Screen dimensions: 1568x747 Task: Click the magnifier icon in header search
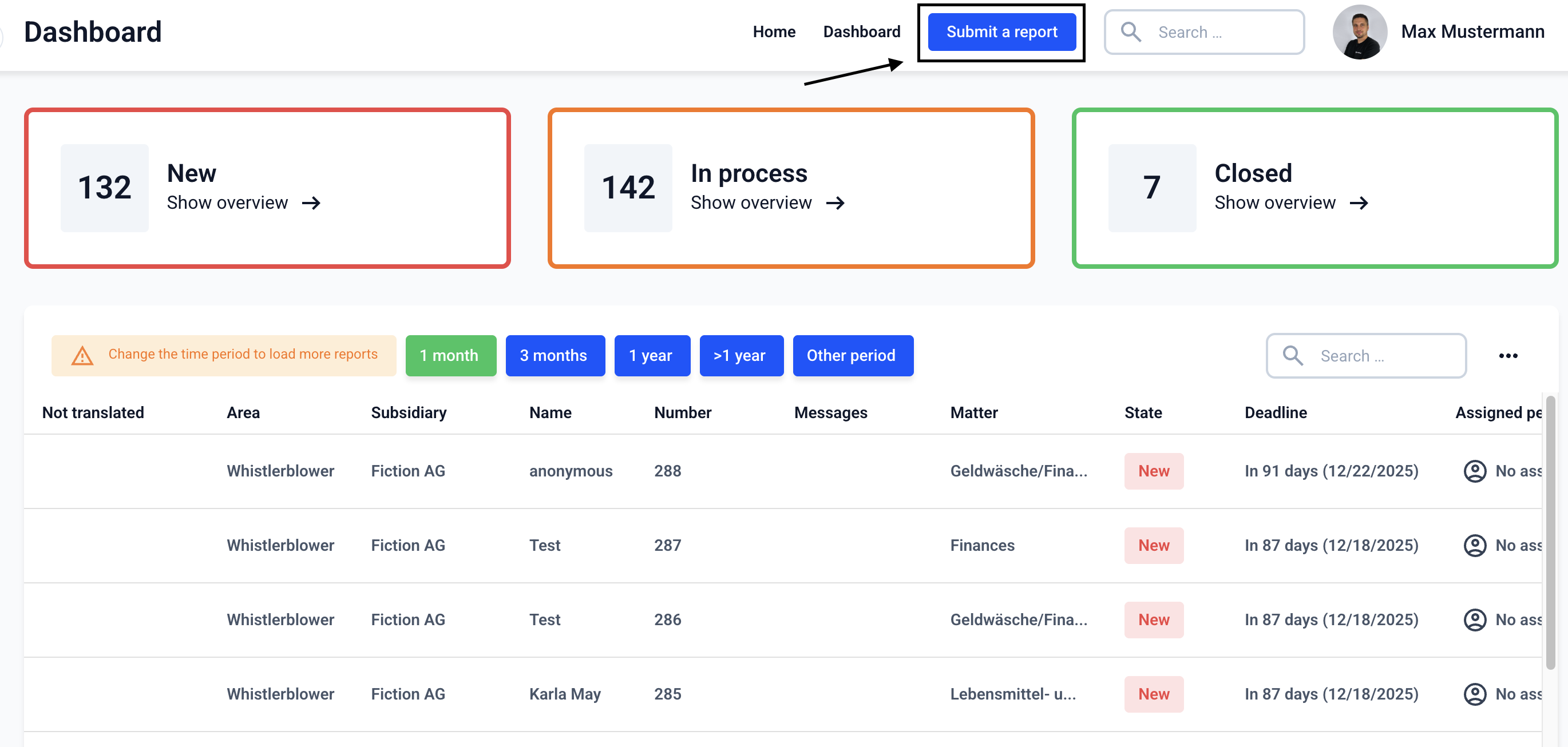coord(1130,31)
